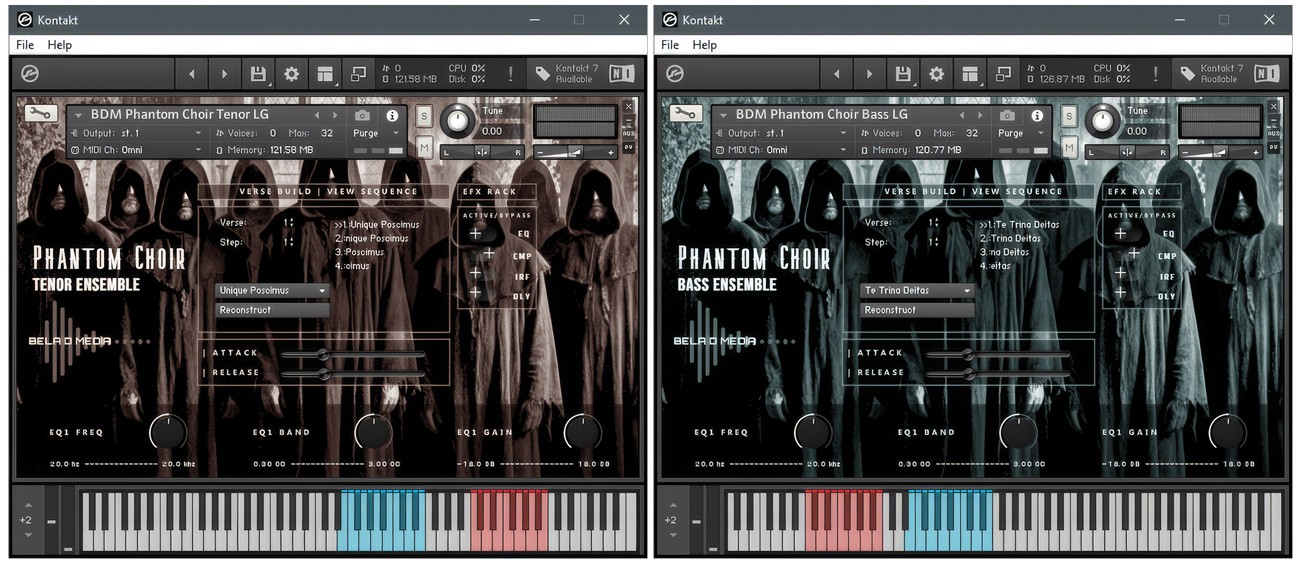Click octave up arrow beside Tenor keyboard

coord(27,505)
